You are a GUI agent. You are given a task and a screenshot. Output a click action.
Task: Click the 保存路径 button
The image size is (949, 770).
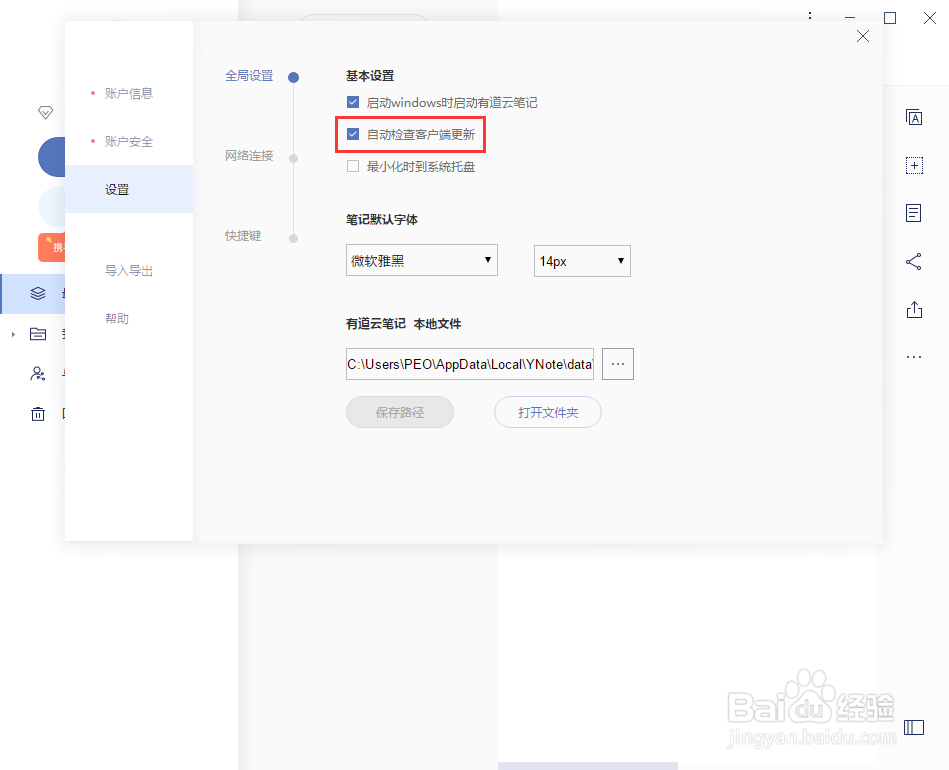[x=399, y=412]
